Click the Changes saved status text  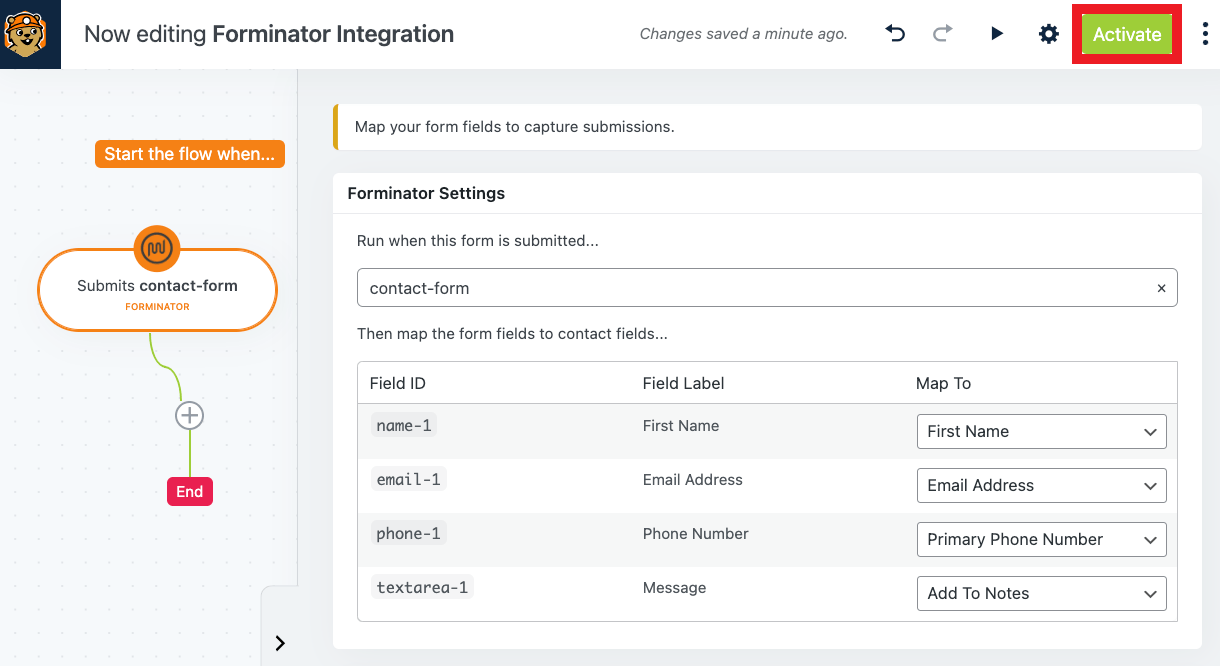pyautogui.click(x=743, y=34)
